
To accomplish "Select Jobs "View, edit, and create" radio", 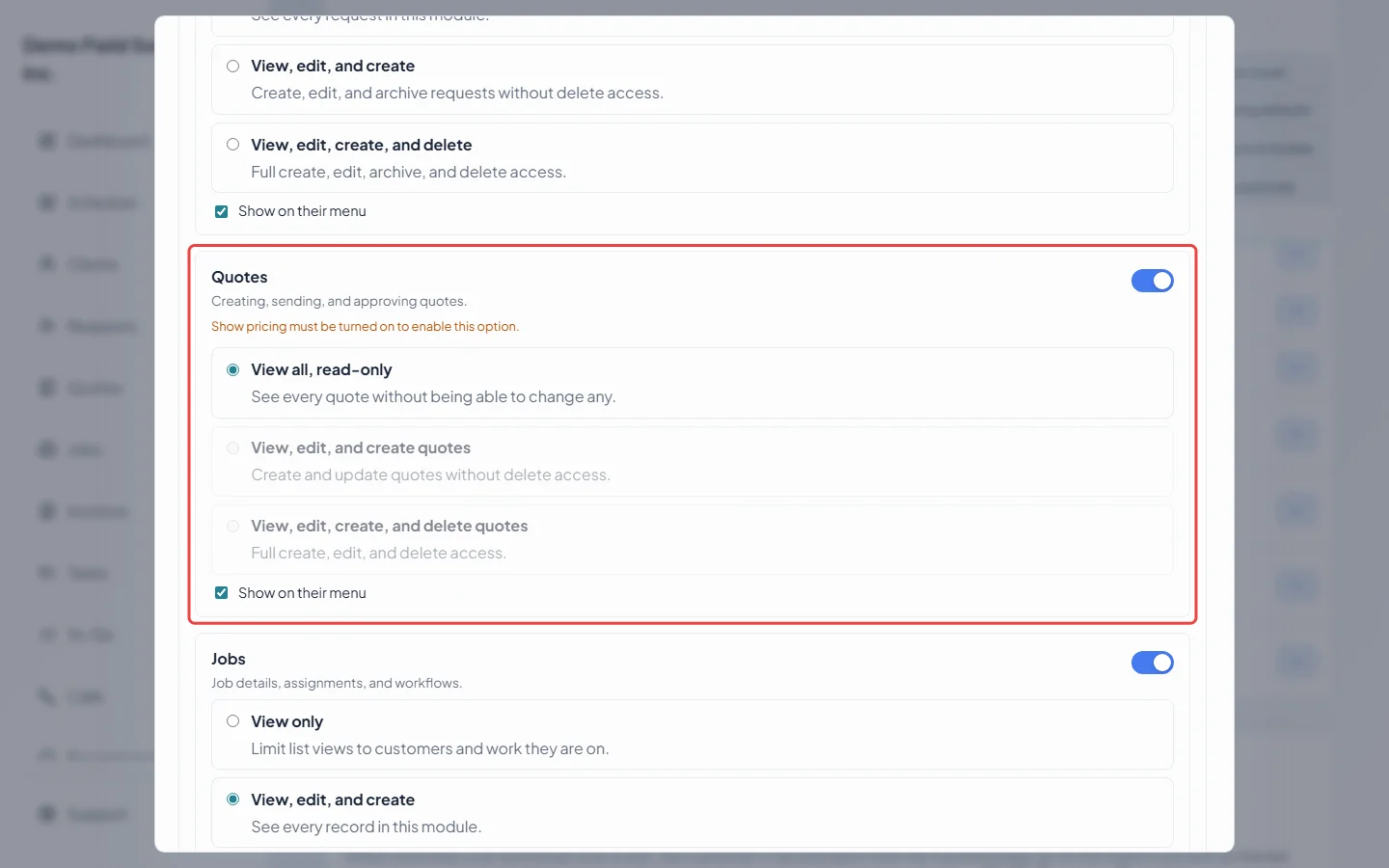I will point(232,800).
